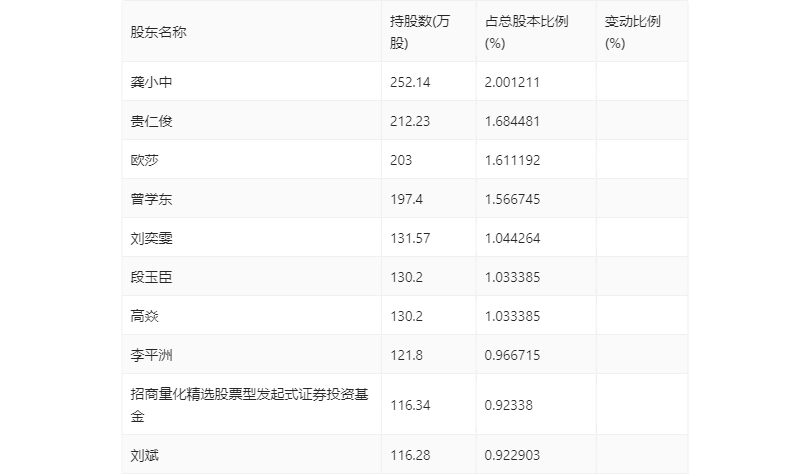Click the 股东名称 column header
This screenshot has width=810, height=474.
[x=158, y=32]
